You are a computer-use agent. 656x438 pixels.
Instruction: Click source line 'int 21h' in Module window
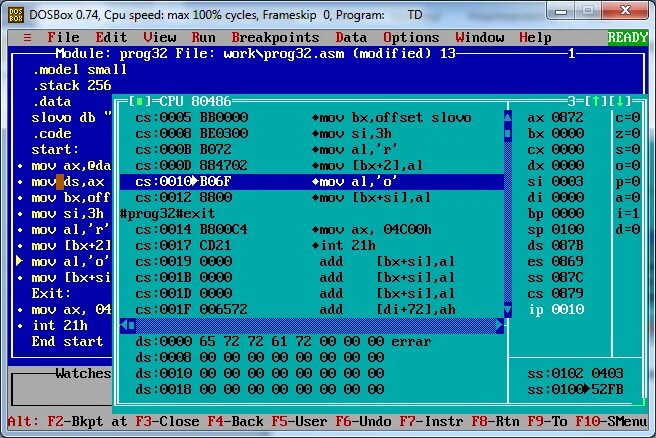(60, 325)
